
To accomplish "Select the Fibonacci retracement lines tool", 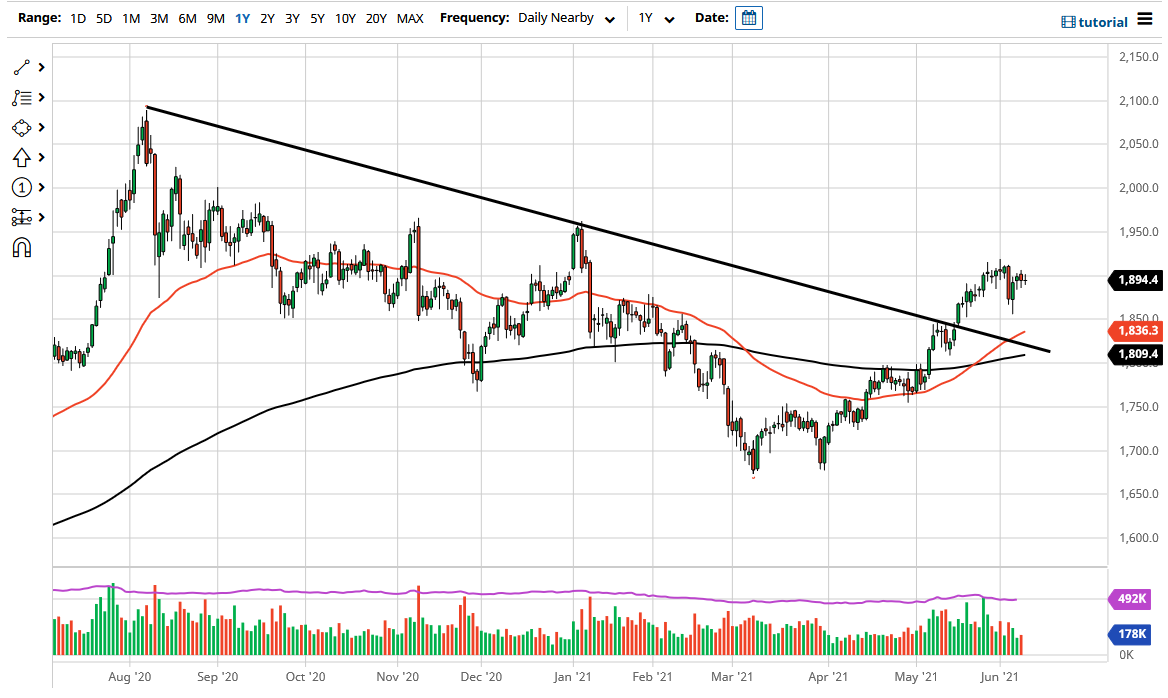I will click(x=22, y=98).
